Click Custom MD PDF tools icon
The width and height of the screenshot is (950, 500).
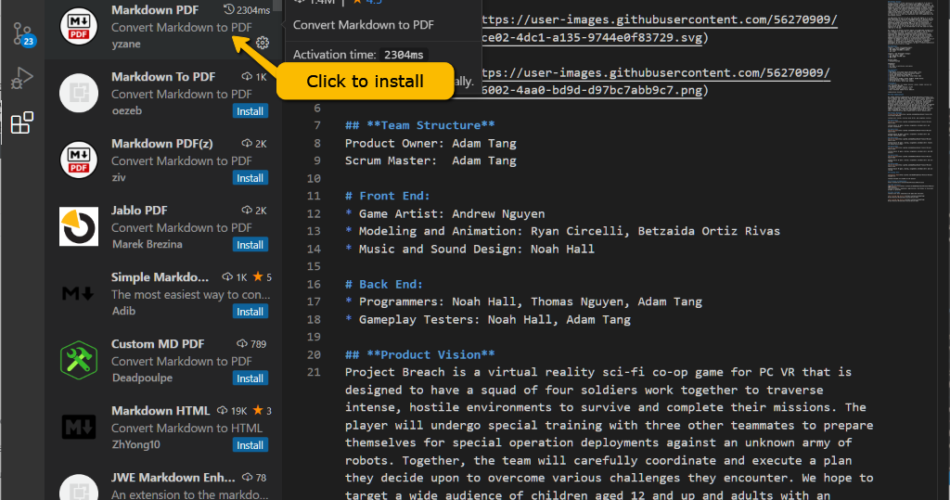click(x=78, y=360)
